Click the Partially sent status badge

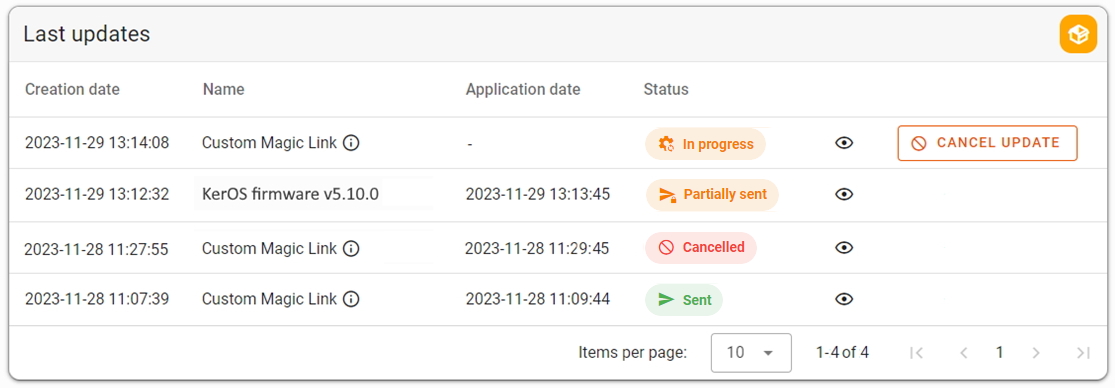click(712, 195)
